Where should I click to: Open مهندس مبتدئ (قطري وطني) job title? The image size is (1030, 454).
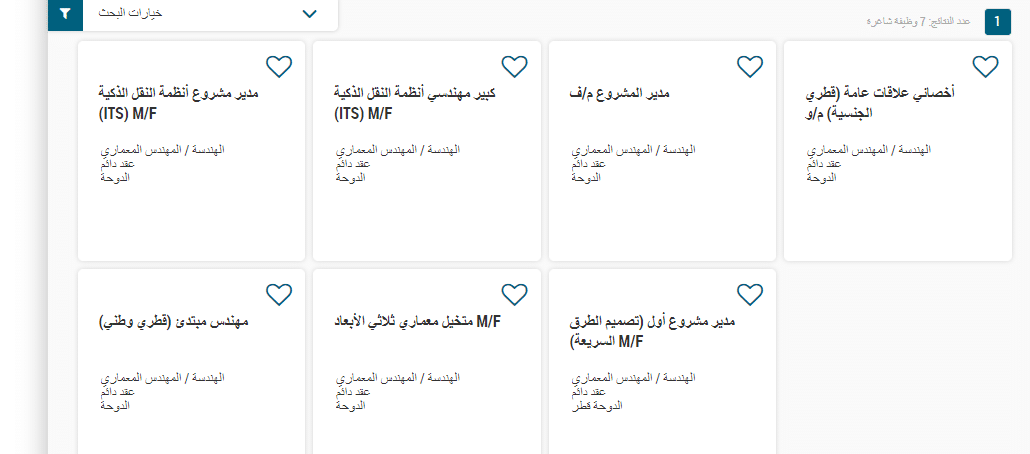tap(173, 322)
